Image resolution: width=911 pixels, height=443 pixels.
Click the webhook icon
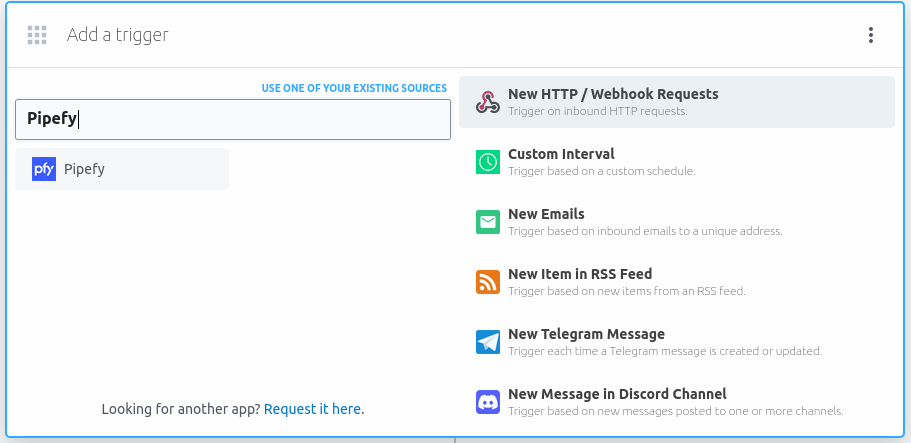[487, 102]
